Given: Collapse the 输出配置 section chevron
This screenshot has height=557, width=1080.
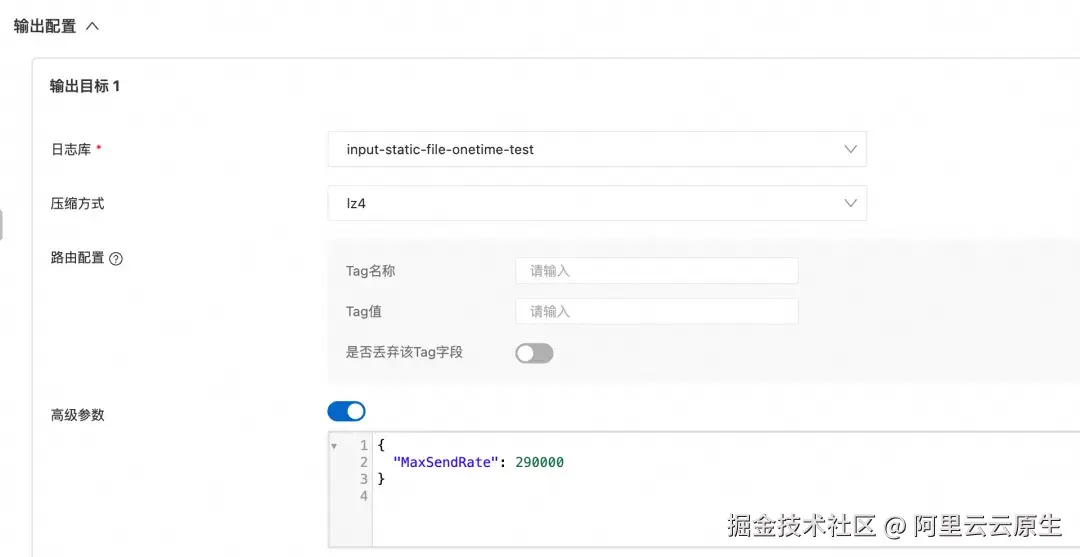Looking at the screenshot, I should (x=92, y=26).
